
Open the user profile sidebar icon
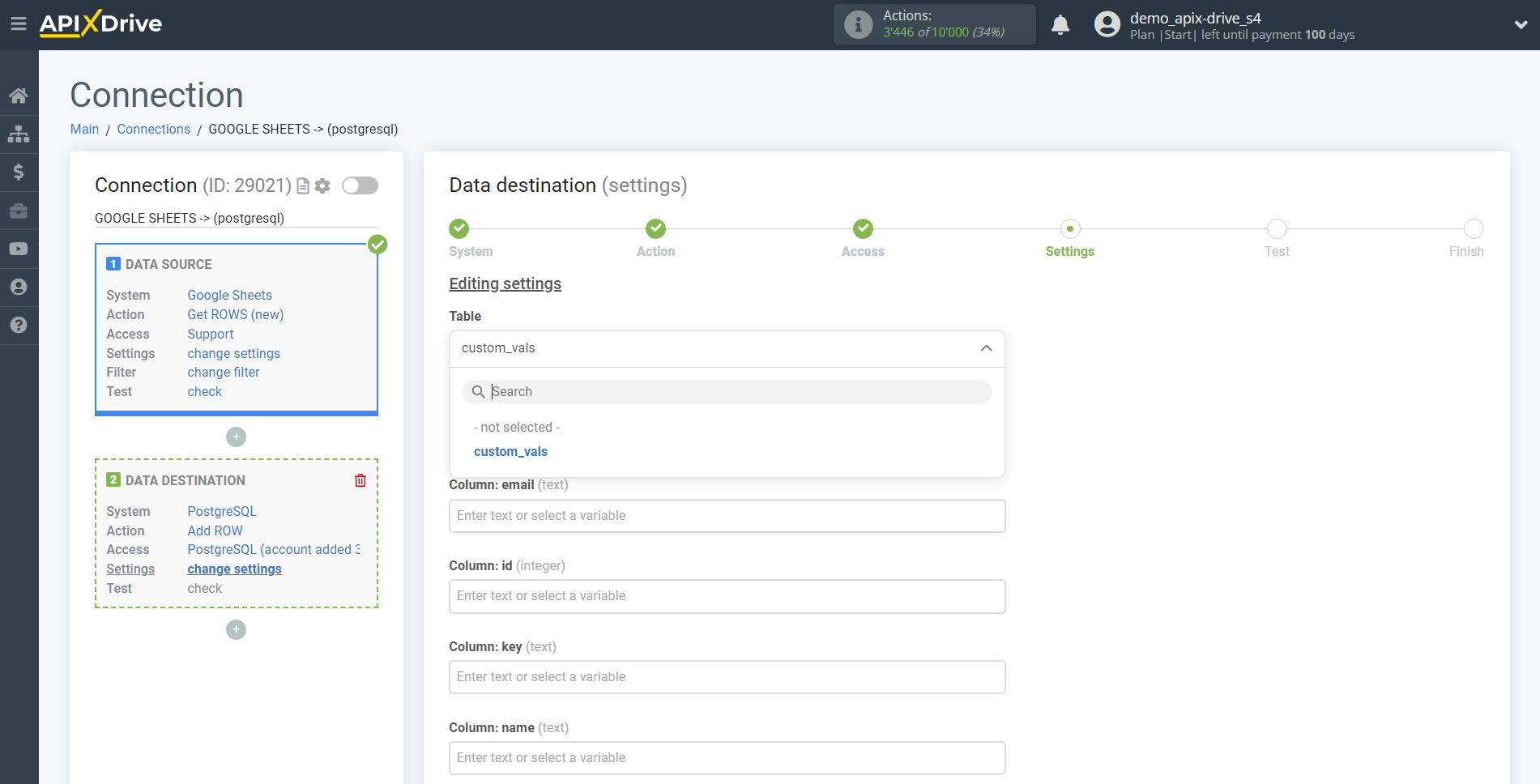point(19,287)
